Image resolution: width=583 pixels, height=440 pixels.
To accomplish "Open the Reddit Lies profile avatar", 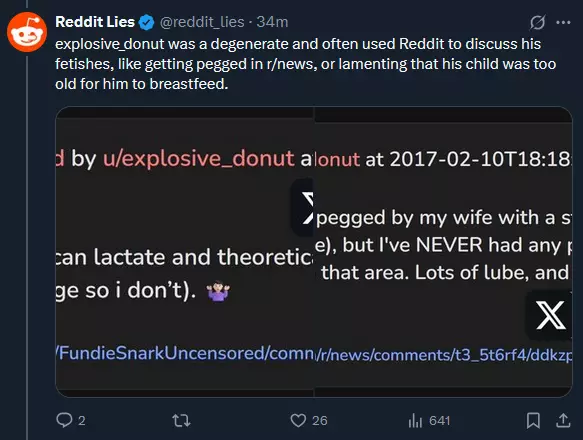I will pos(27,32).
